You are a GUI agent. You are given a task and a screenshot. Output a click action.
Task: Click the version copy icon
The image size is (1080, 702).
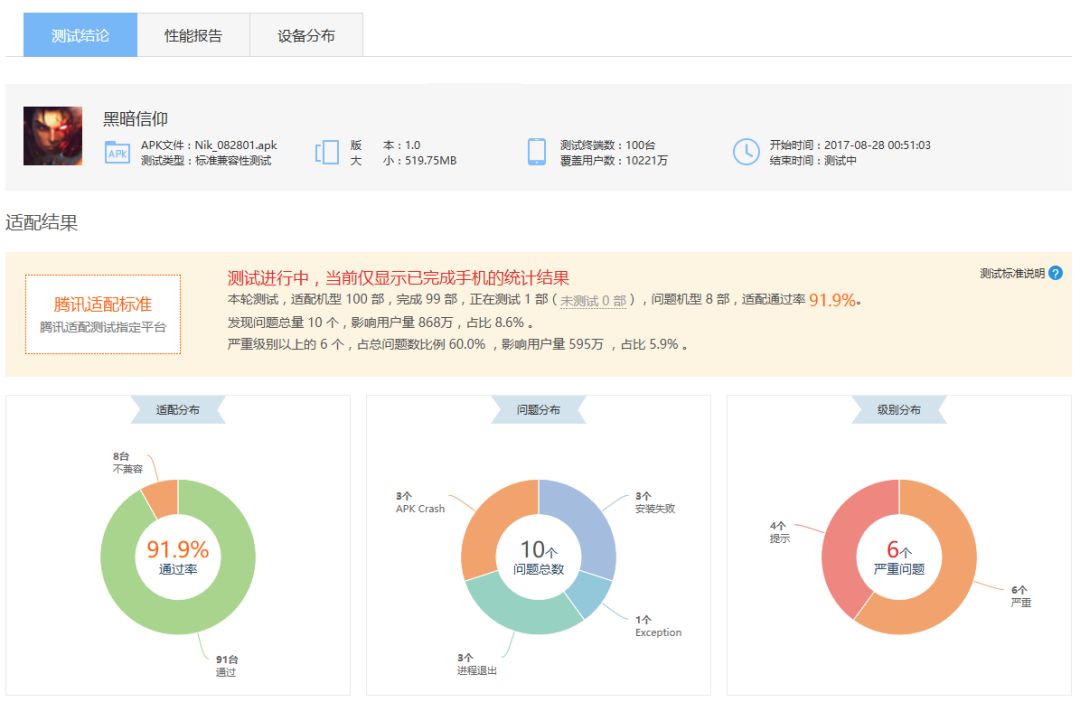[327, 153]
